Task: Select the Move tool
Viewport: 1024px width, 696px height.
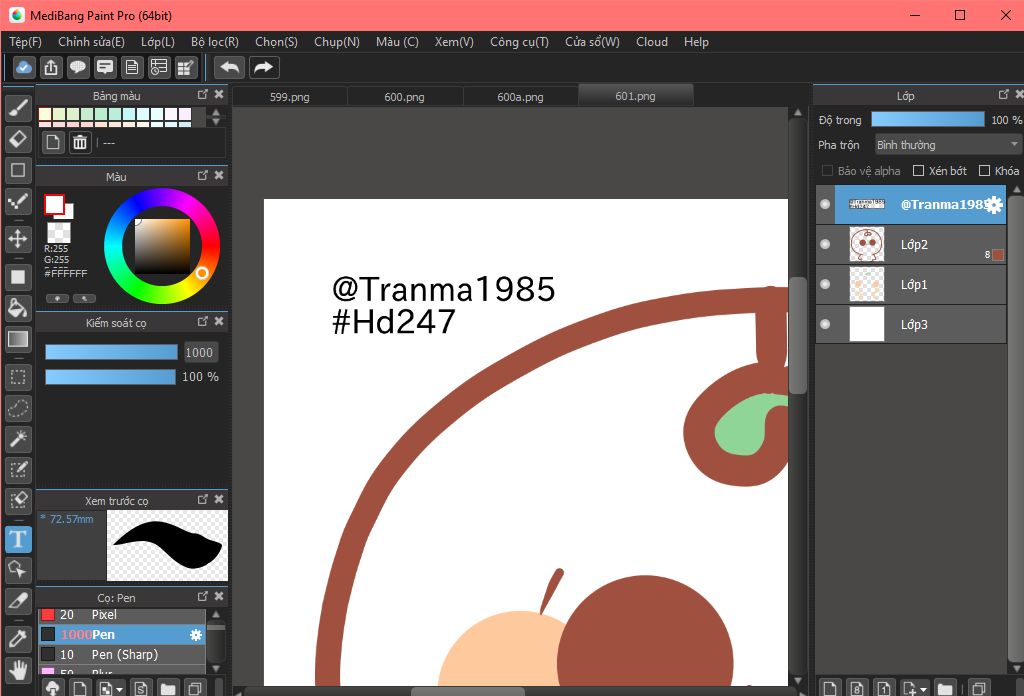Action: tap(18, 238)
